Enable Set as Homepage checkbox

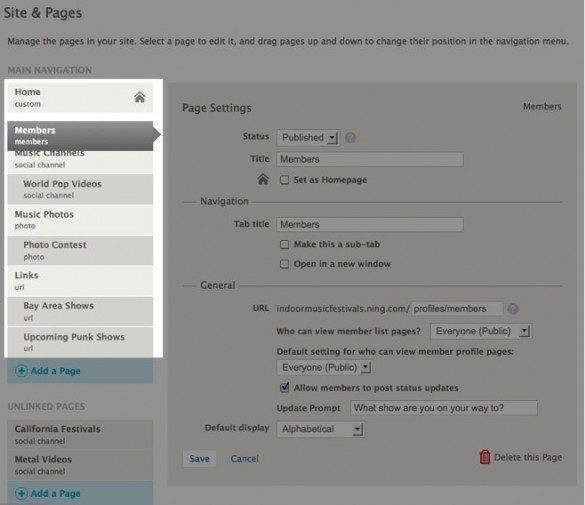(x=284, y=180)
